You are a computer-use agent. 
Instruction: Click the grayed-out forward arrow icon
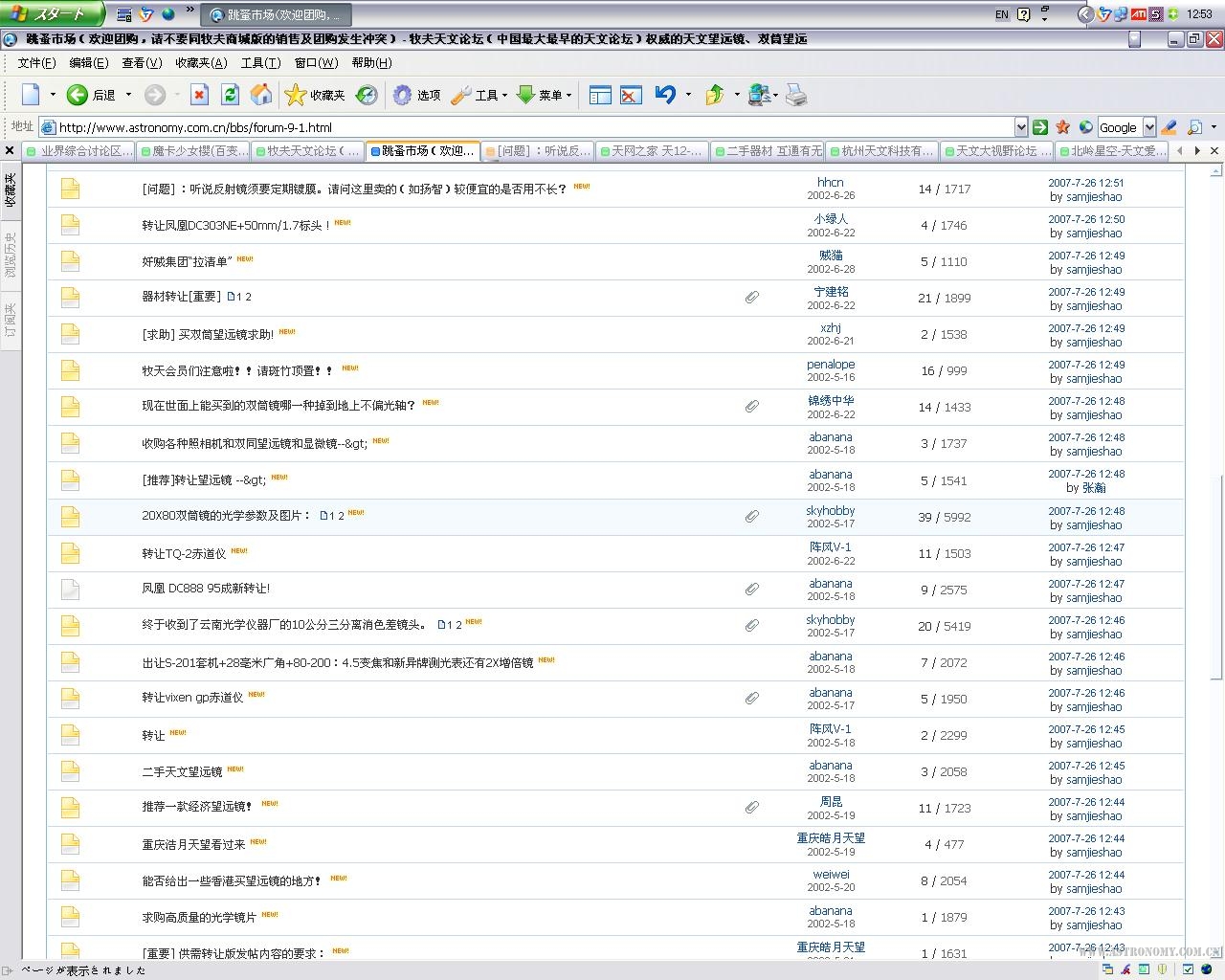click(154, 95)
